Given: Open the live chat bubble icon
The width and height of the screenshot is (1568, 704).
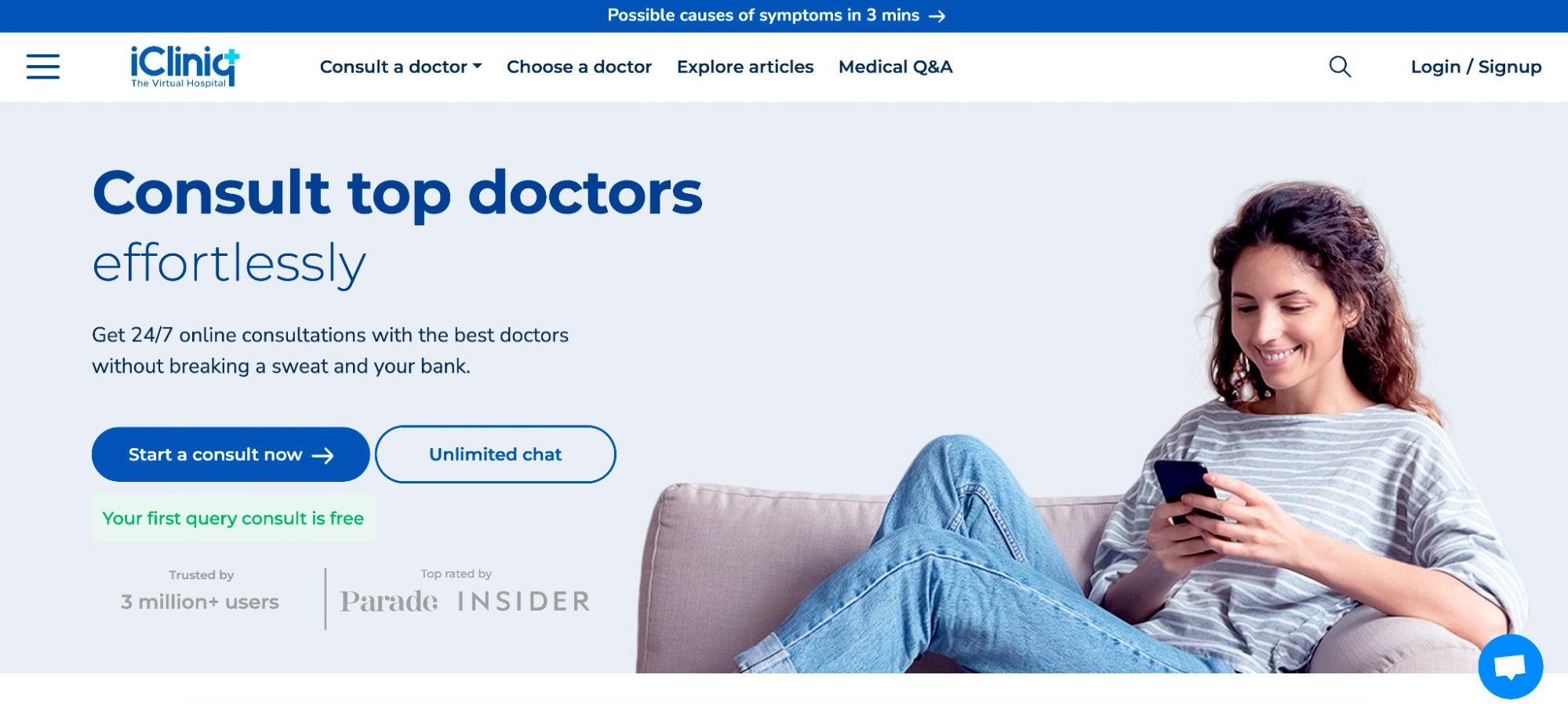Looking at the screenshot, I should tap(1510, 666).
